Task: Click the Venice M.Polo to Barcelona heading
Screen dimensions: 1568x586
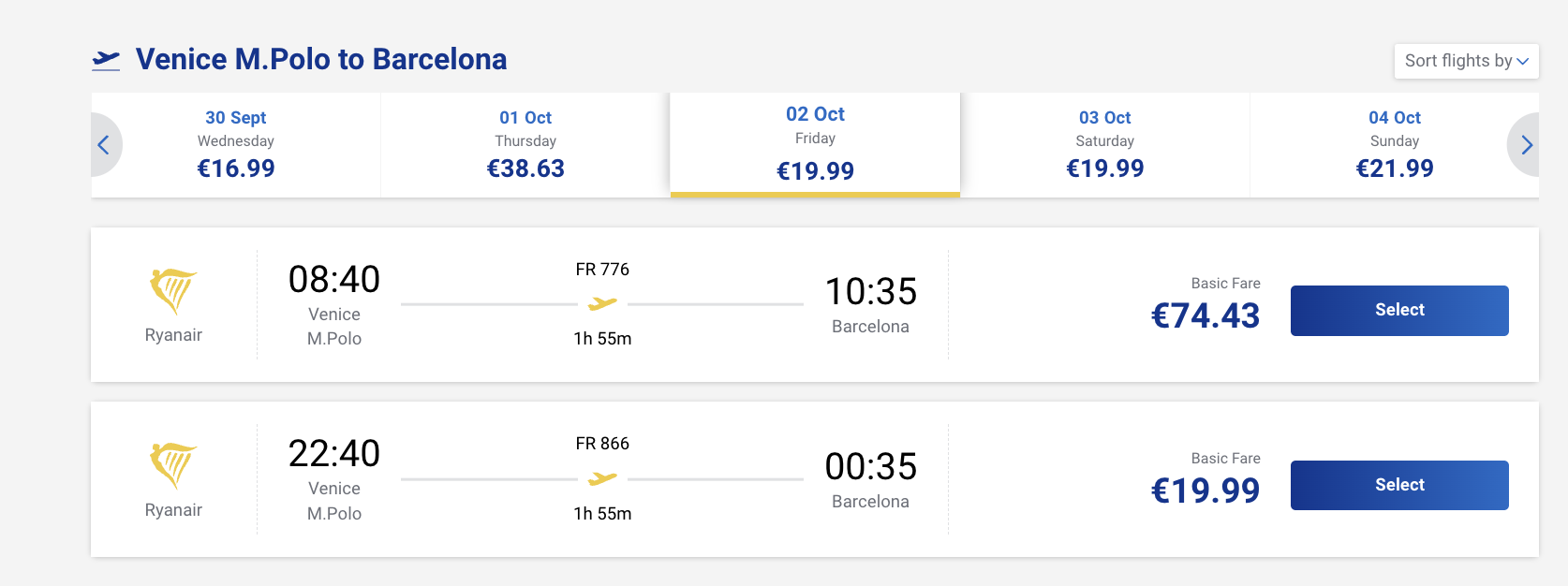Action: [321, 59]
